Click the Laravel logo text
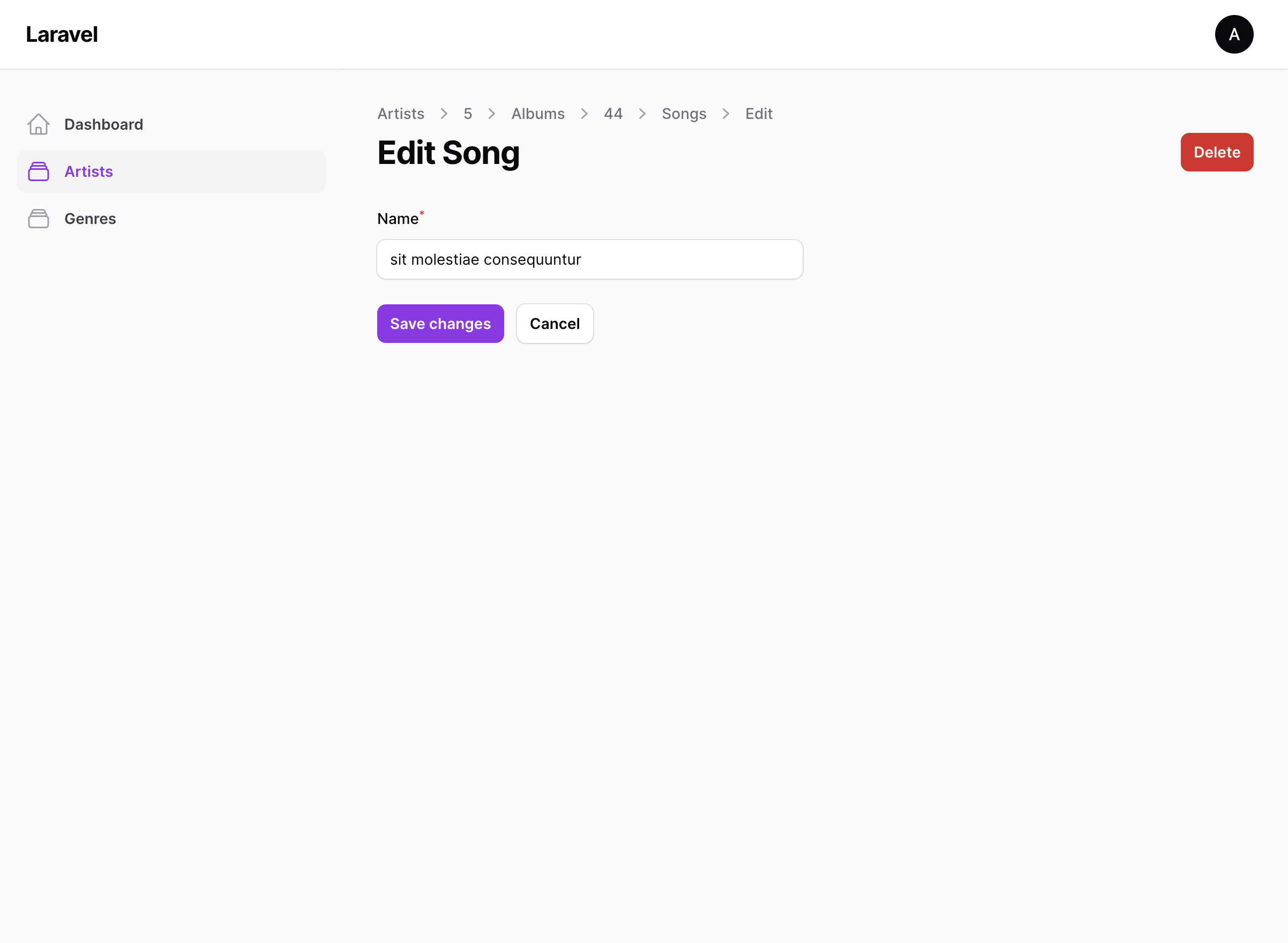 pos(62,34)
